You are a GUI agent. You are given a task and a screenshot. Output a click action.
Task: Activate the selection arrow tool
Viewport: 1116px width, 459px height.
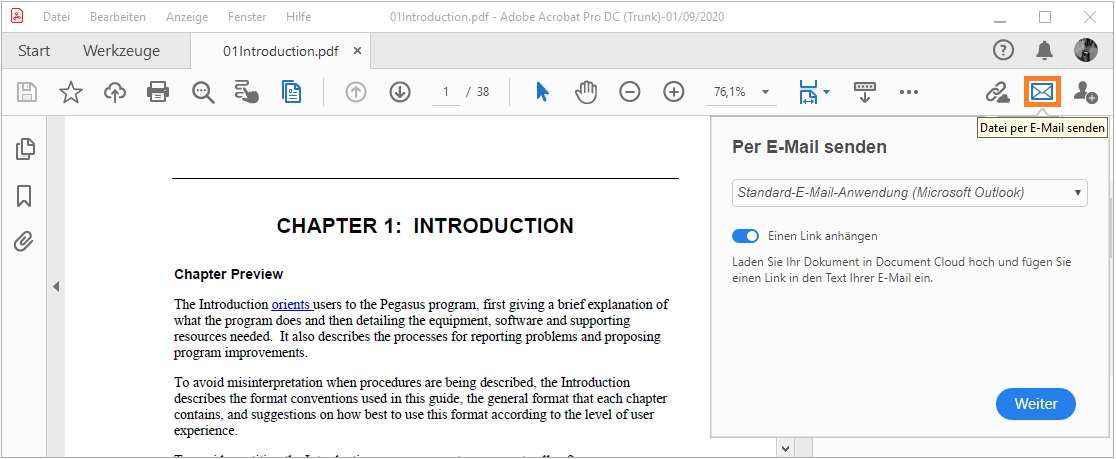pyautogui.click(x=542, y=93)
